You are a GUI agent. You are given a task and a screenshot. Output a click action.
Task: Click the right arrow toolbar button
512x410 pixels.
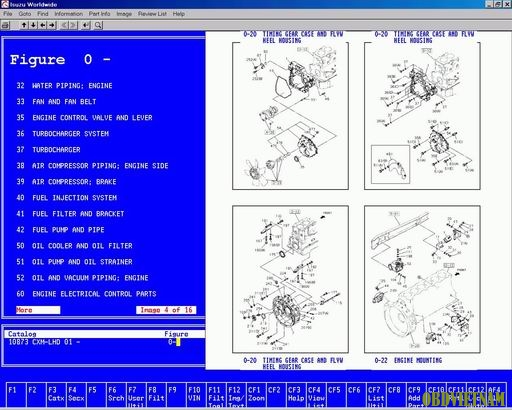pos(52,25)
